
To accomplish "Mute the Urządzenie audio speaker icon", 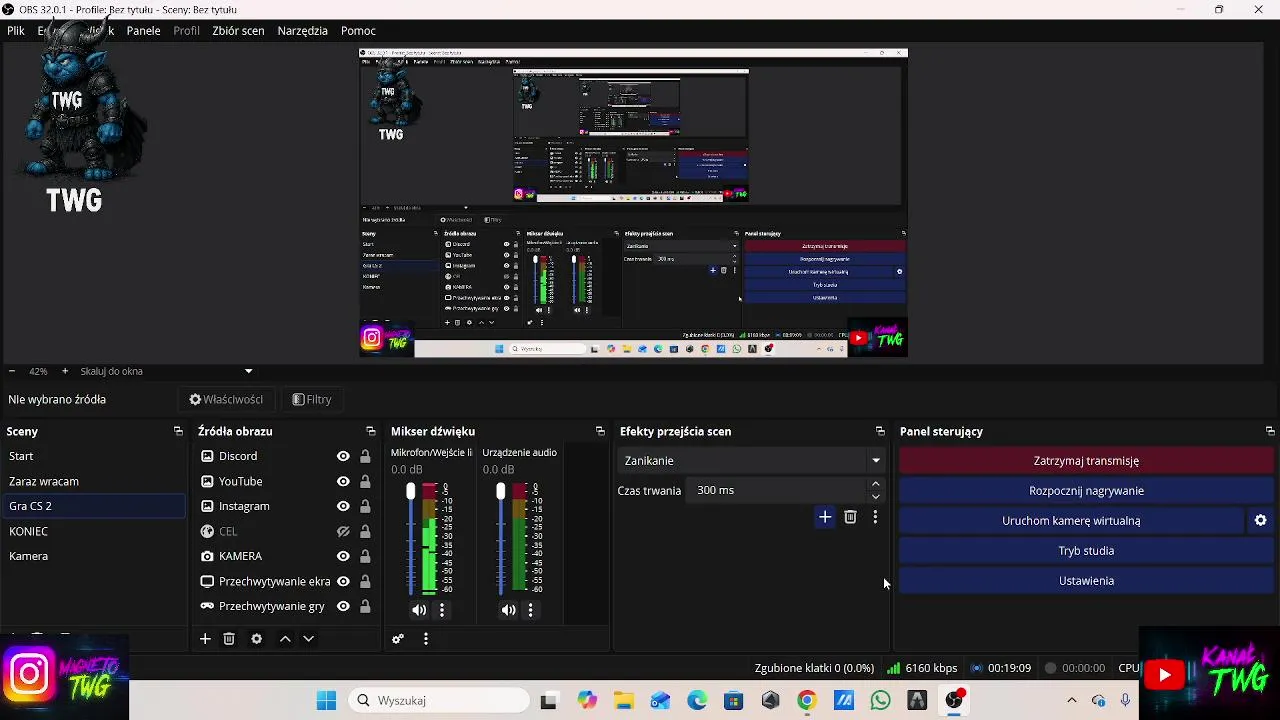I will (509, 610).
